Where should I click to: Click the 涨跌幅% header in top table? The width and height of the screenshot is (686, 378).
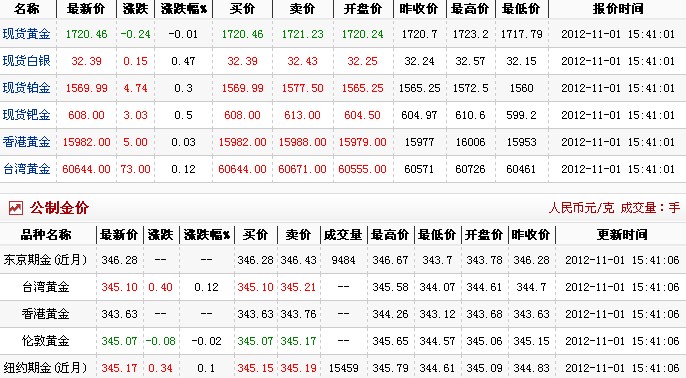pos(184,8)
